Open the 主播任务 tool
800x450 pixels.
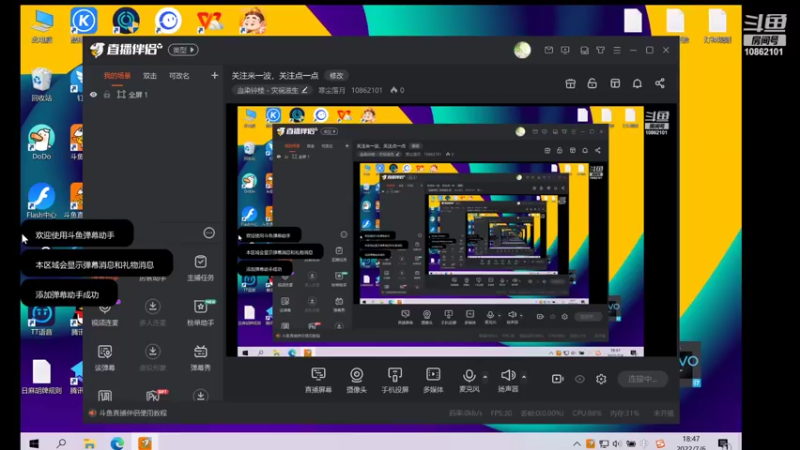point(201,268)
